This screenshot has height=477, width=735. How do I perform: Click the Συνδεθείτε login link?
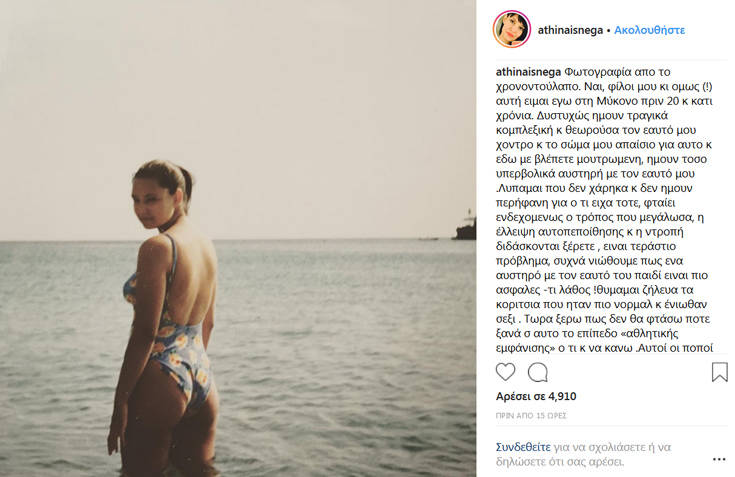(x=523, y=447)
